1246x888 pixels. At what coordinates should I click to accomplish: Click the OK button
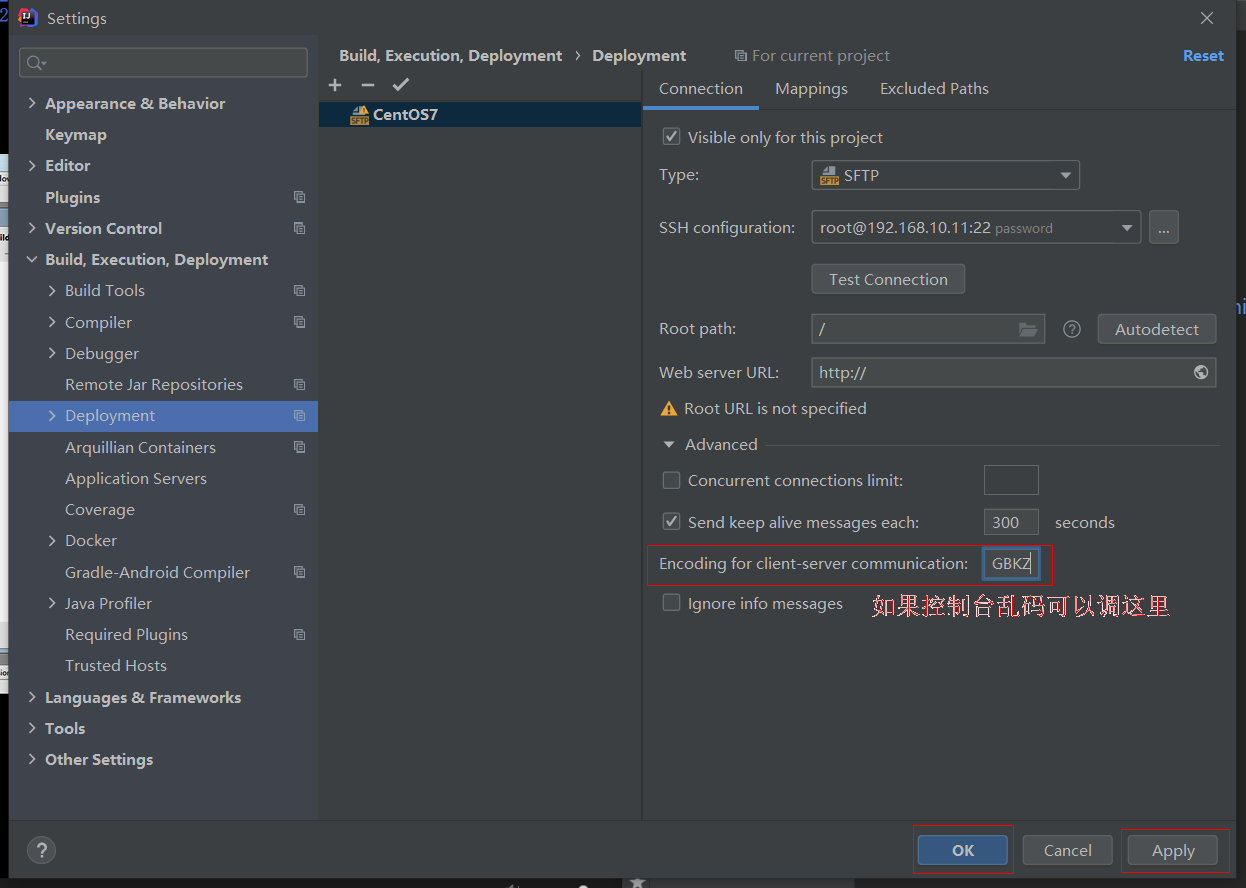click(963, 850)
